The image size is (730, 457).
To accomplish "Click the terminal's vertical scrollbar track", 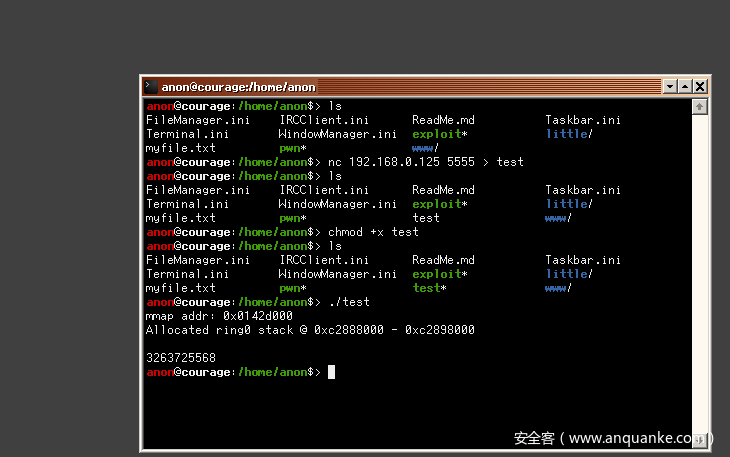I will pos(699,273).
